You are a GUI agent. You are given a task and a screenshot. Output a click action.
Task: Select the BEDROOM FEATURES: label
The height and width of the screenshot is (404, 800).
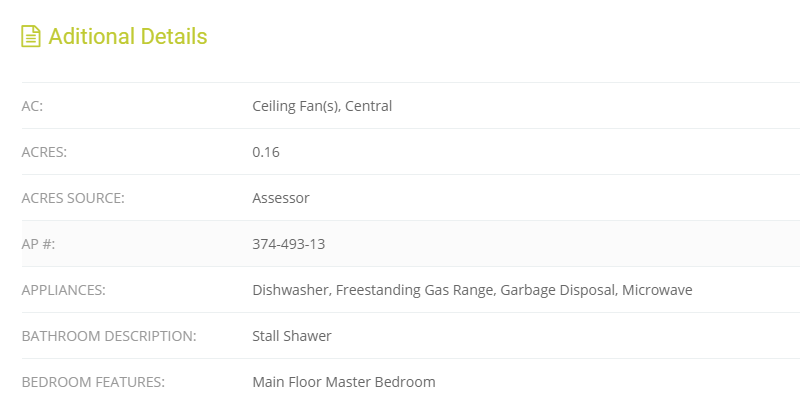(93, 382)
